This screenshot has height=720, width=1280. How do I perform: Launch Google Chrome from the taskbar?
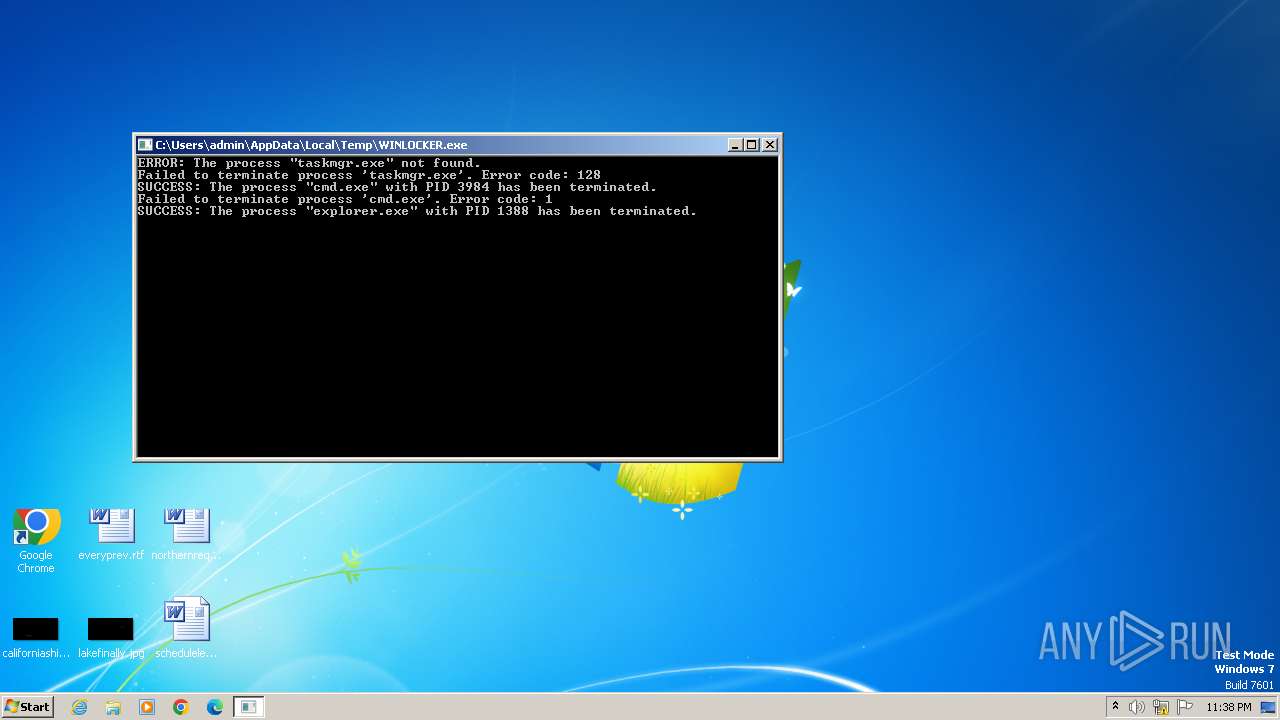181,707
